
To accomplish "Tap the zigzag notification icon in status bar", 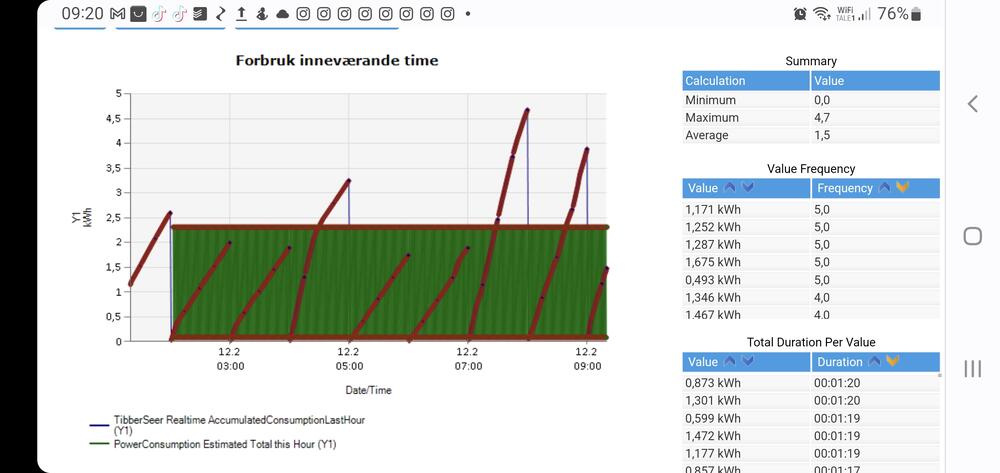I will tap(221, 14).
